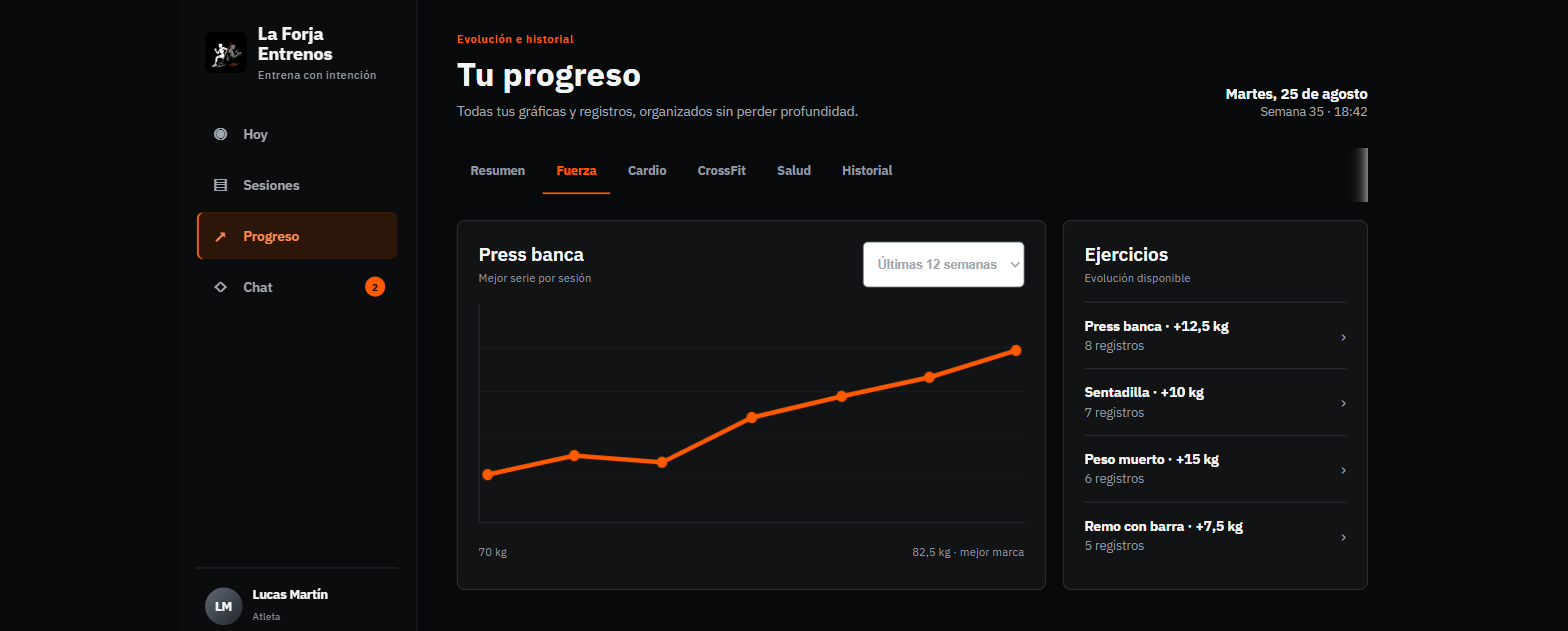Select the first chart data point, 70 kg
Screen dimensions: 1568x631
(x=487, y=474)
